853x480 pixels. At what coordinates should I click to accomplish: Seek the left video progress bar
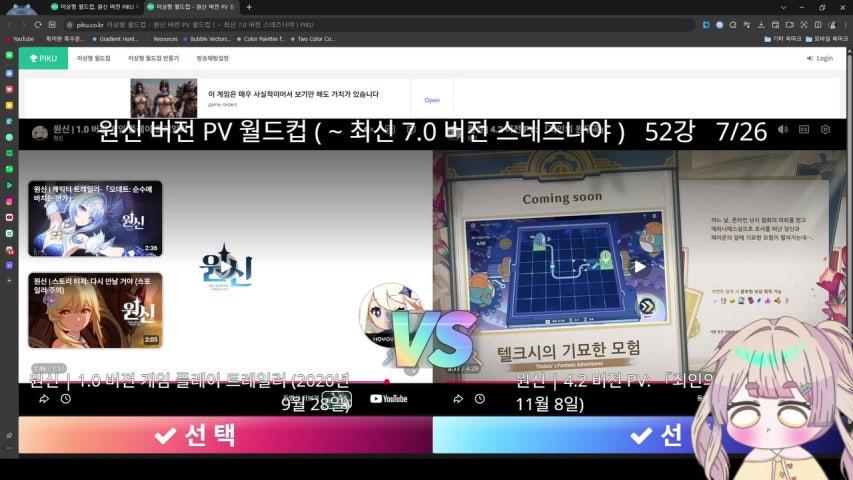(x=225, y=382)
